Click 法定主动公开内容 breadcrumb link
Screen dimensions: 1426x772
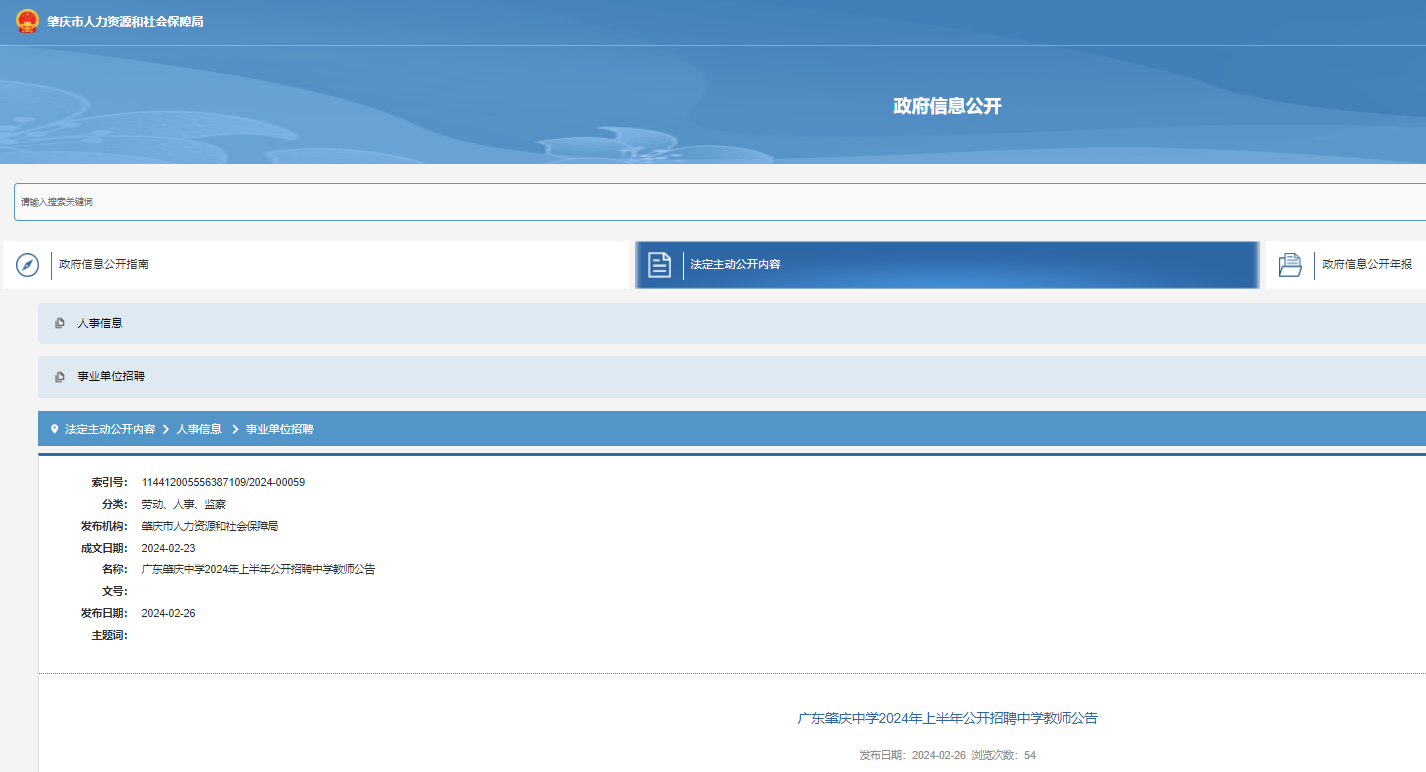click(110, 429)
